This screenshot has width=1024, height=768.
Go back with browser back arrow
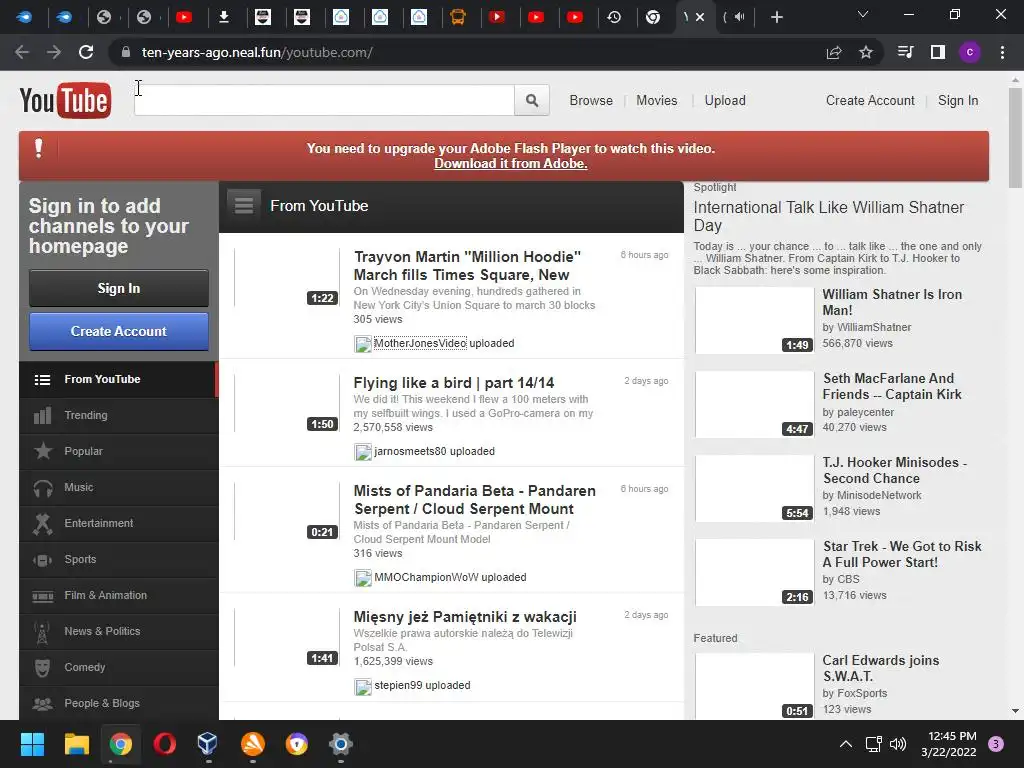22,52
